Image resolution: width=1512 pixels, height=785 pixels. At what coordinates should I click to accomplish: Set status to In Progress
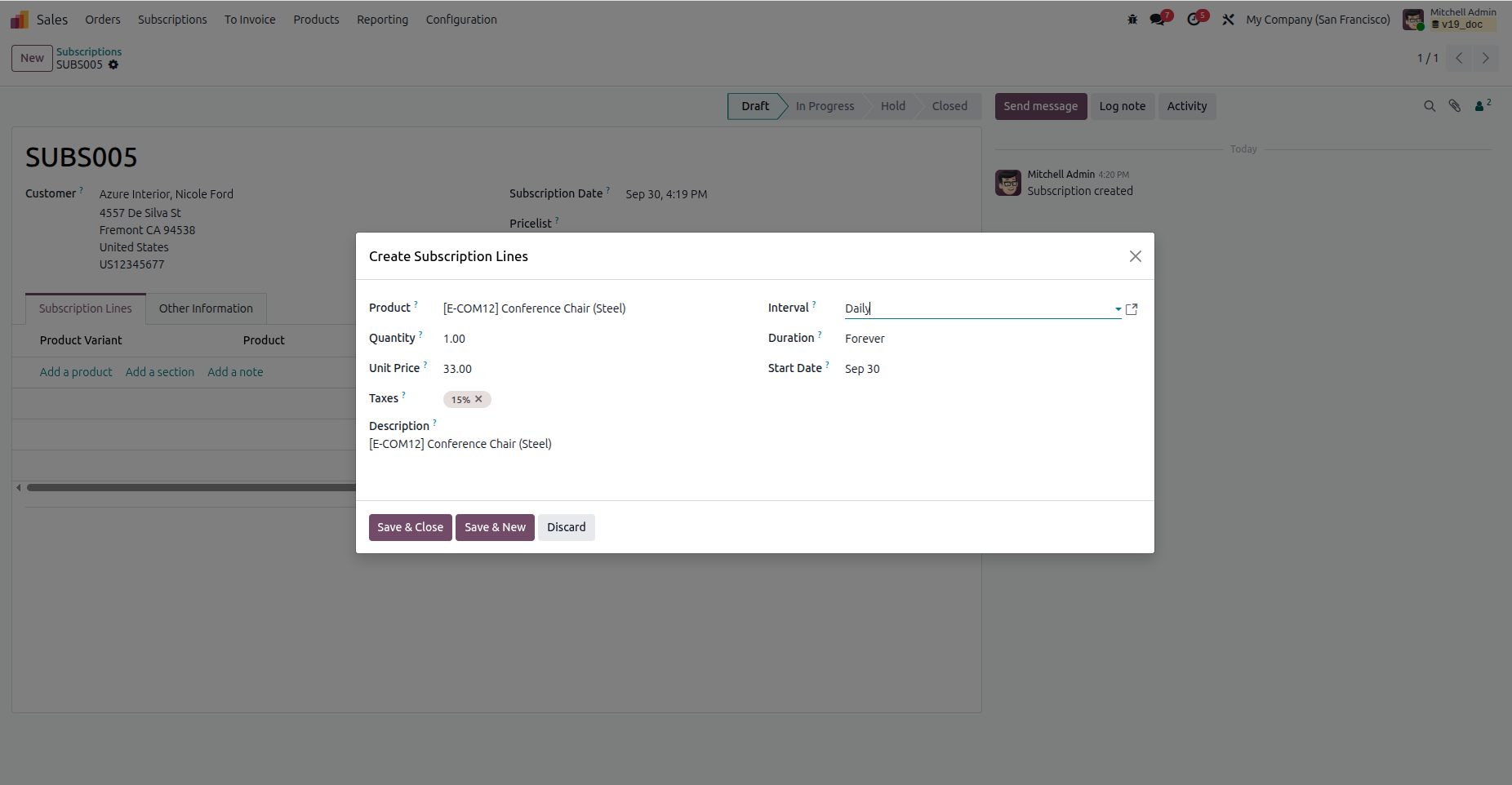(x=825, y=106)
